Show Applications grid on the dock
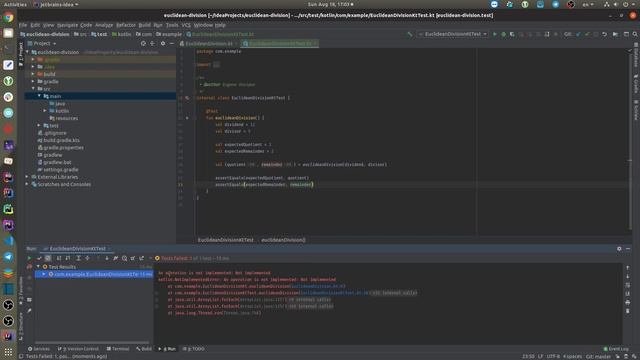The height and width of the screenshot is (360, 640). (x=8, y=351)
